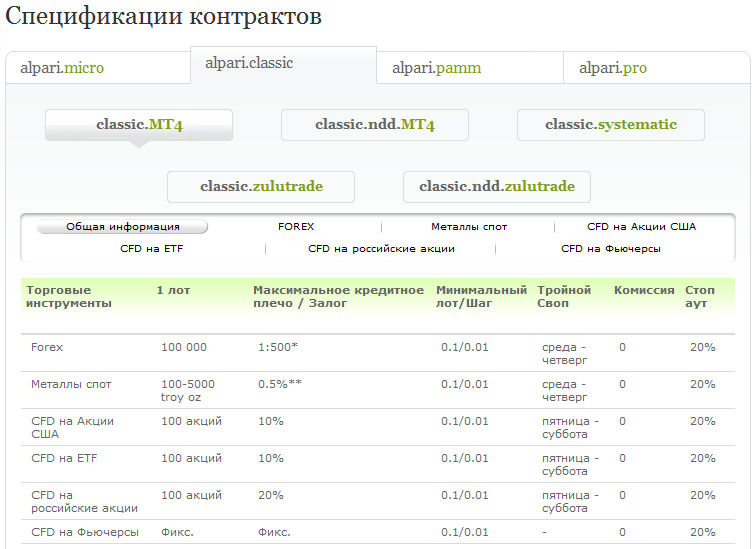This screenshot has height=549, width=756.
Task: Switch to the alpari.pamm tab
Action: click(x=470, y=67)
